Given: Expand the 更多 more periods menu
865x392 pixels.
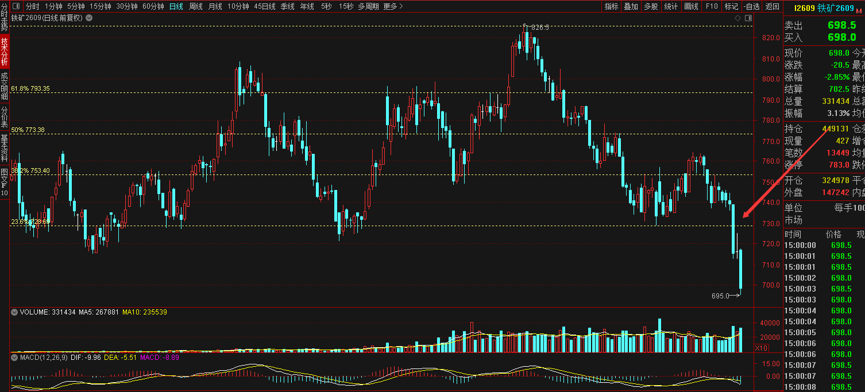Looking at the screenshot, I should pyautogui.click(x=393, y=7).
